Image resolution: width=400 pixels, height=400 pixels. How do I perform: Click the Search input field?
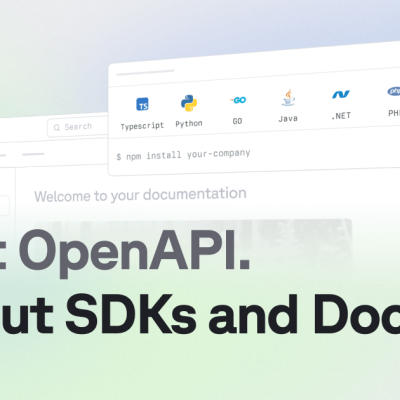pyautogui.click(x=78, y=127)
